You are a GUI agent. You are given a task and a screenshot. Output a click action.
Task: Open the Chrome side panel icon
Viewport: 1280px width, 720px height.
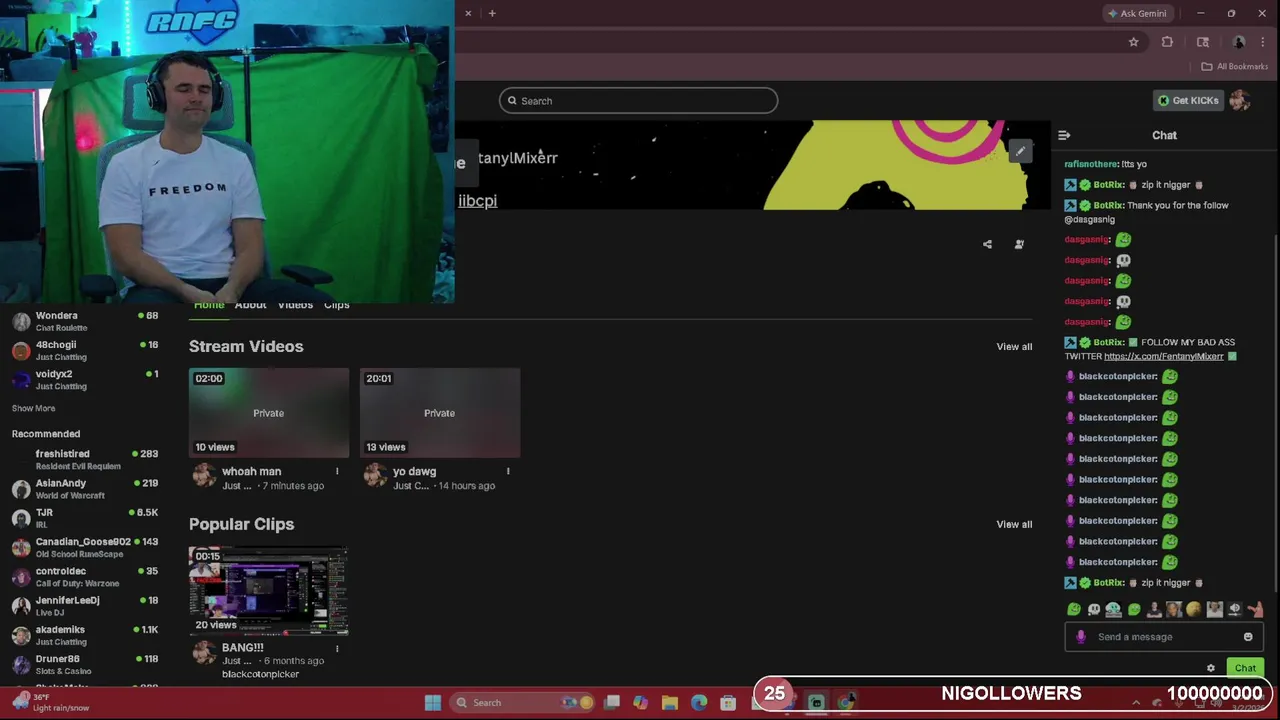point(1203,42)
